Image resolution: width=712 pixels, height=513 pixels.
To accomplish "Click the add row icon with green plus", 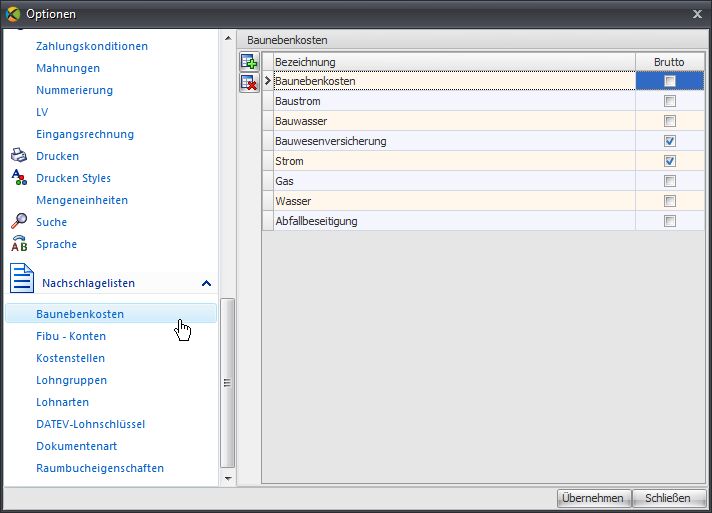I will pyautogui.click(x=249, y=62).
